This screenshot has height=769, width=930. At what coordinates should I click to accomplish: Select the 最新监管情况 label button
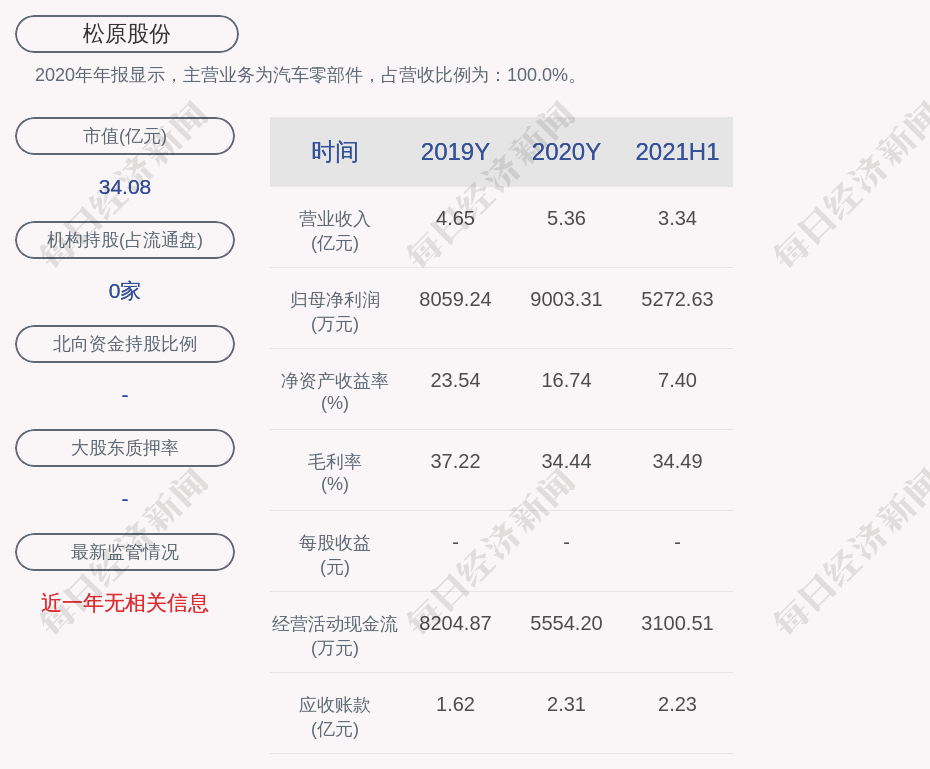click(x=125, y=552)
